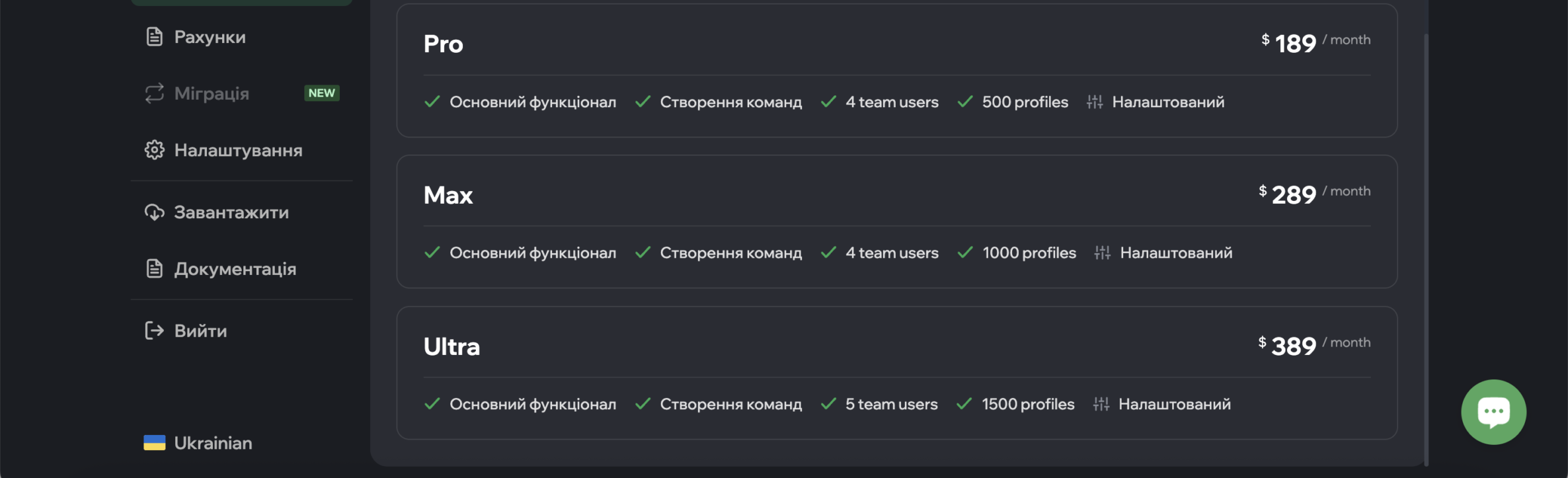This screenshot has width=1568, height=478.
Task: Click the NEW badge beside Міграція
Action: coord(322,93)
